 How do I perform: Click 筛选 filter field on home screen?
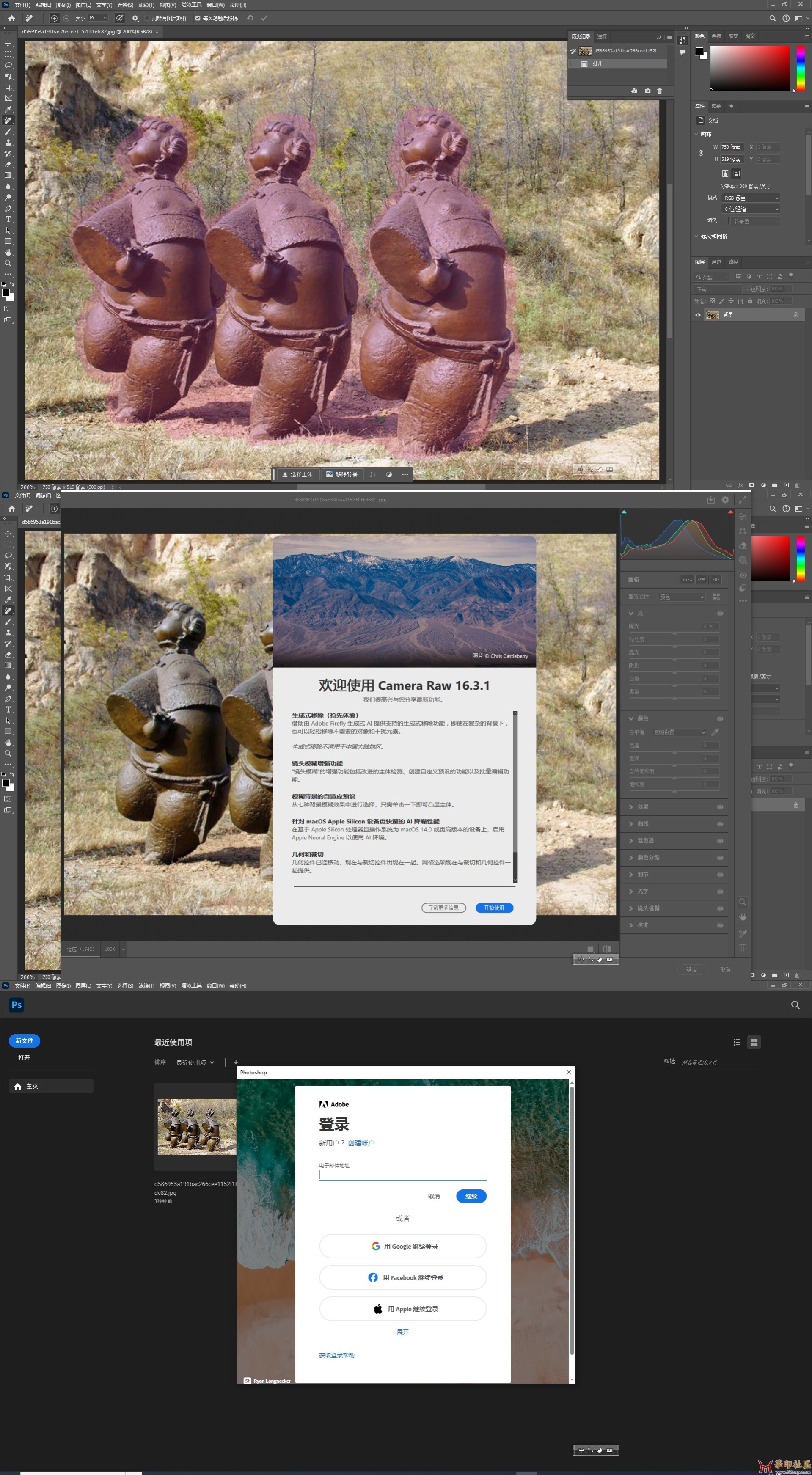point(720,1062)
